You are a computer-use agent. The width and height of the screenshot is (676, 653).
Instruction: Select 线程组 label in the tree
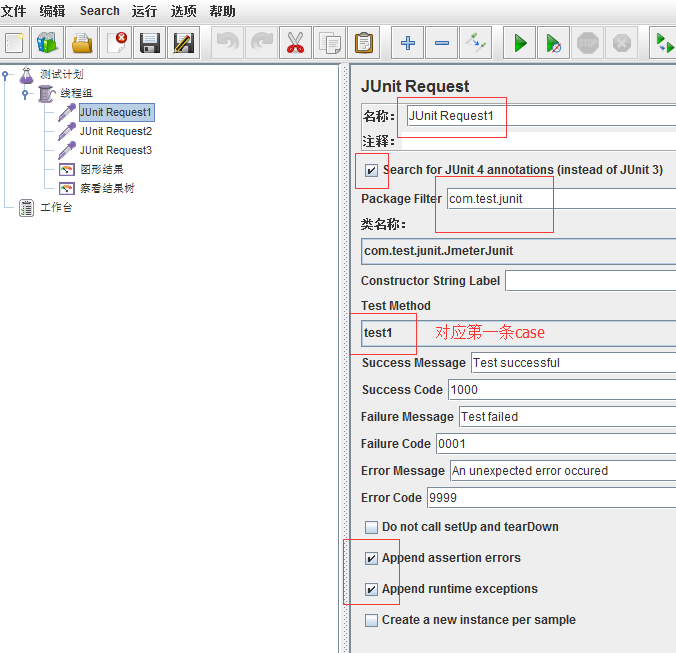pyautogui.click(x=76, y=93)
